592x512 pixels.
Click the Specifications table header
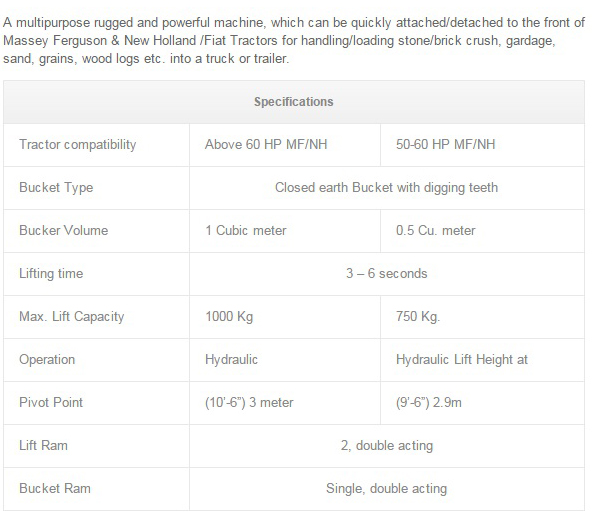(x=294, y=102)
